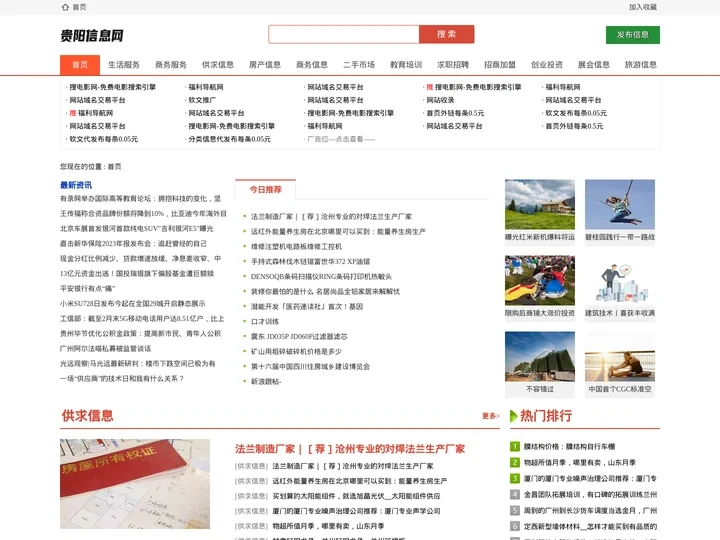Viewport: 720px width, 540px height.
Task: Open news about 北京车展 银河 SUV
Action: (x=137, y=229)
